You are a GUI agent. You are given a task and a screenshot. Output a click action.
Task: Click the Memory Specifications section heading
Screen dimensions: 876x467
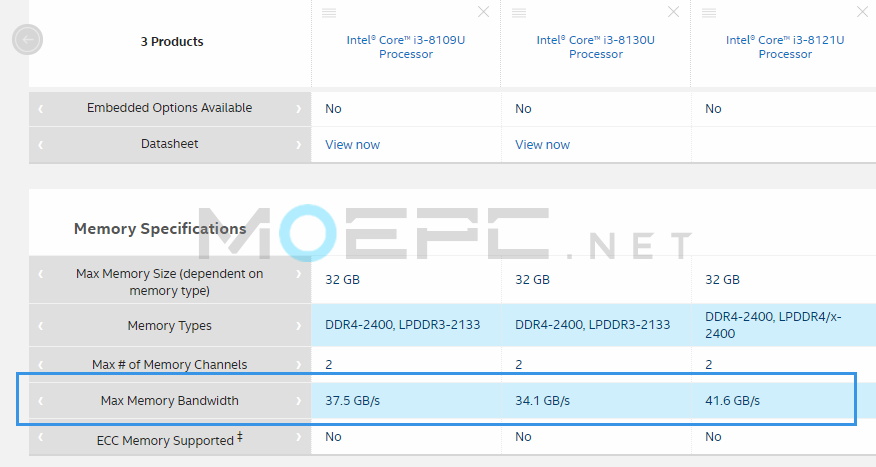point(160,229)
